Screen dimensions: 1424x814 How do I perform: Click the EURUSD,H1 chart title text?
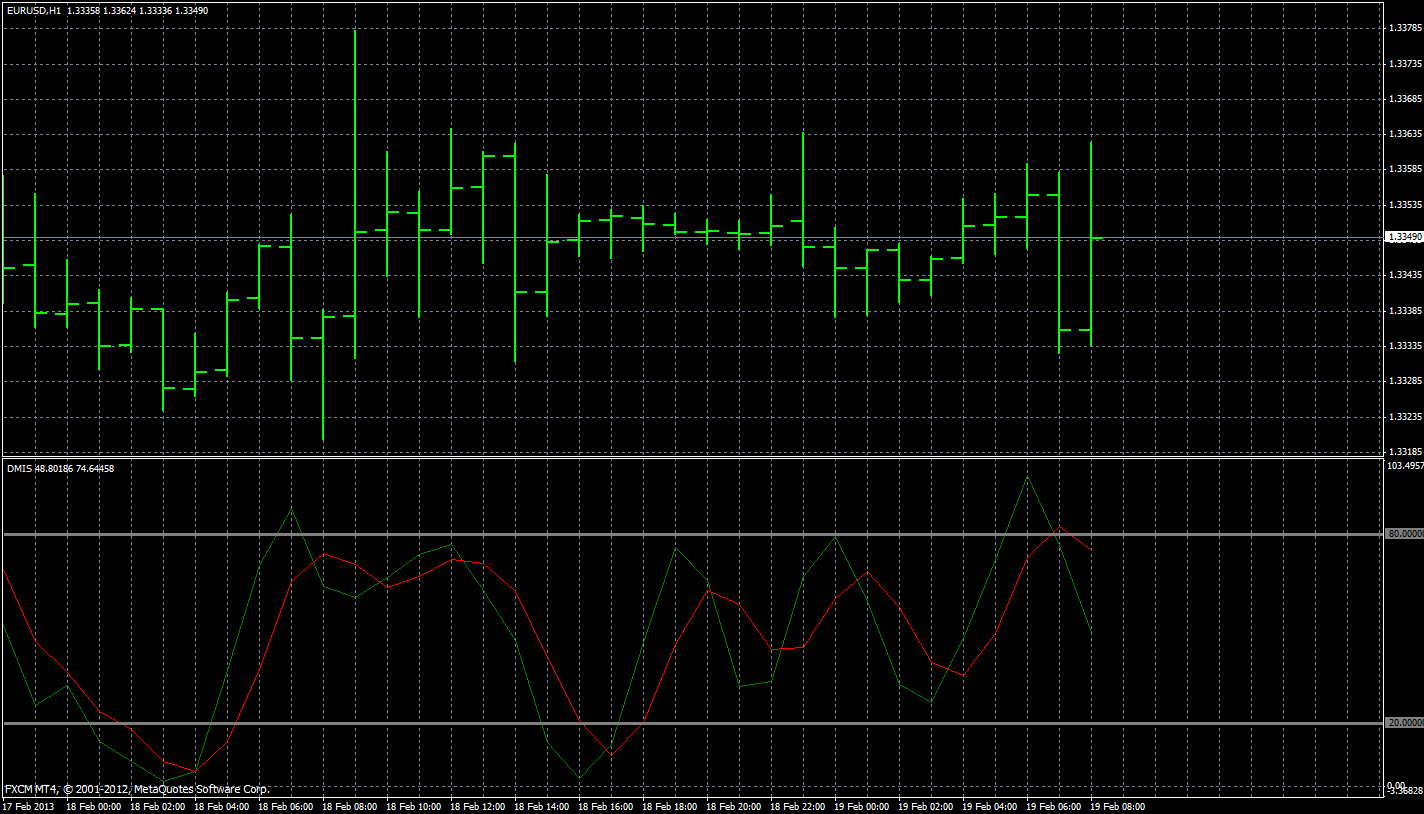33,10
